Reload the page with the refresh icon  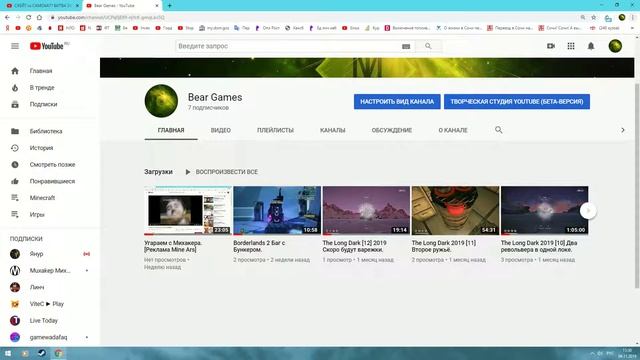click(29, 18)
